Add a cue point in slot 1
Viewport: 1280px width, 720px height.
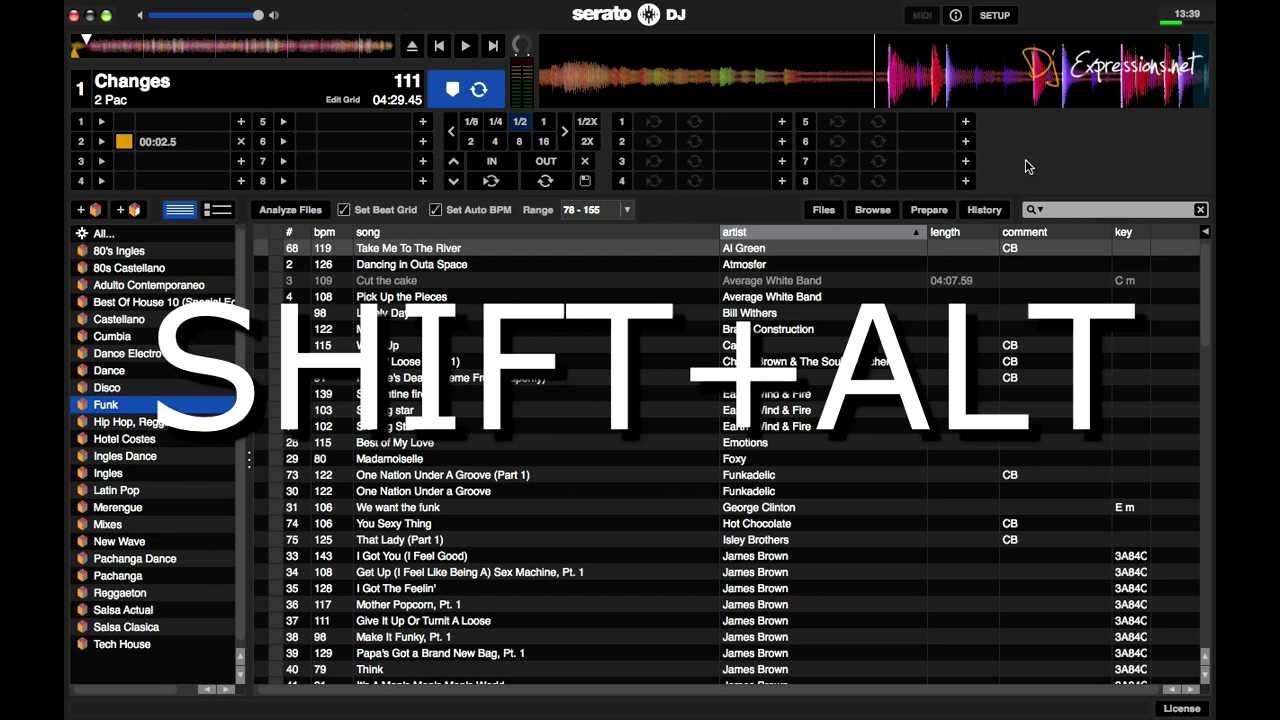(x=241, y=122)
